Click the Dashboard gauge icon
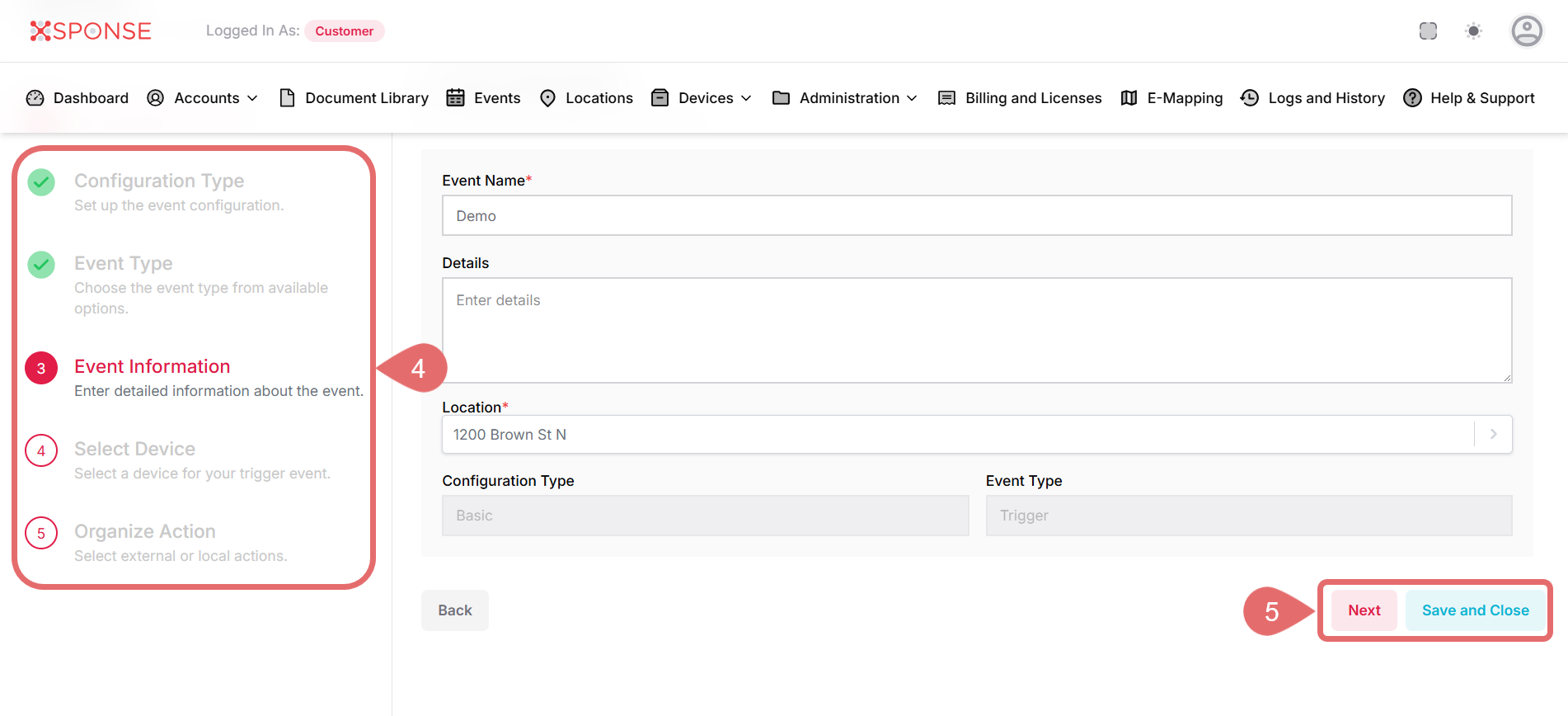The image size is (1568, 716). [35, 98]
